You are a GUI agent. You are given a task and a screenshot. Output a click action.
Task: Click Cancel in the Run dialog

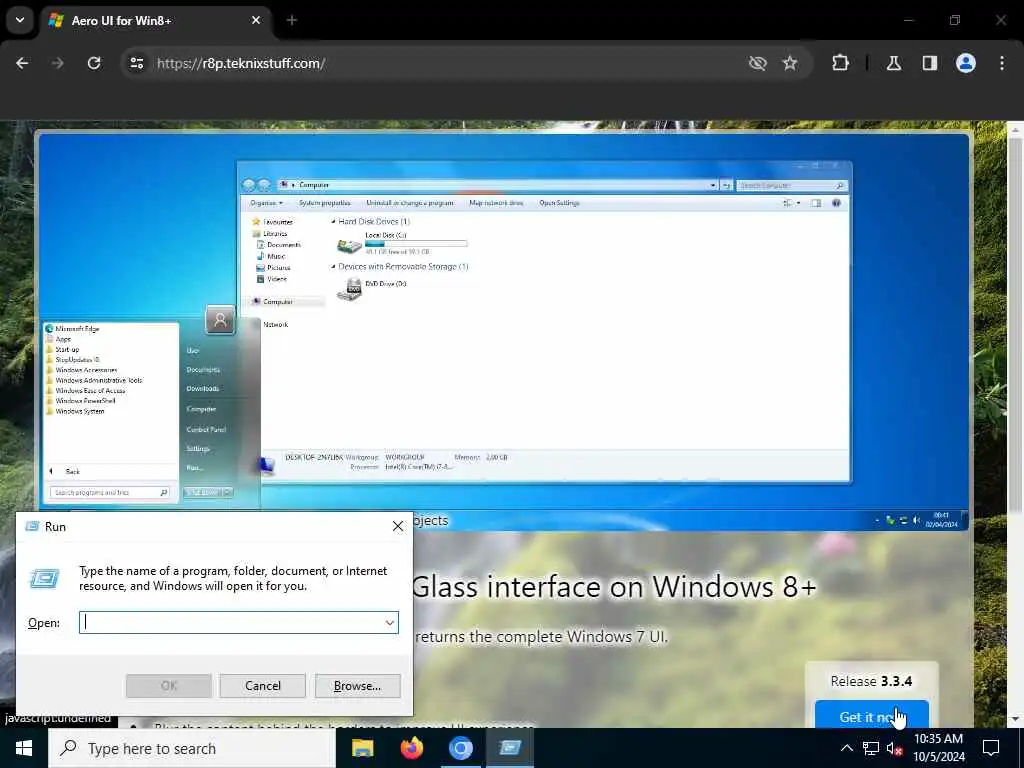point(263,686)
